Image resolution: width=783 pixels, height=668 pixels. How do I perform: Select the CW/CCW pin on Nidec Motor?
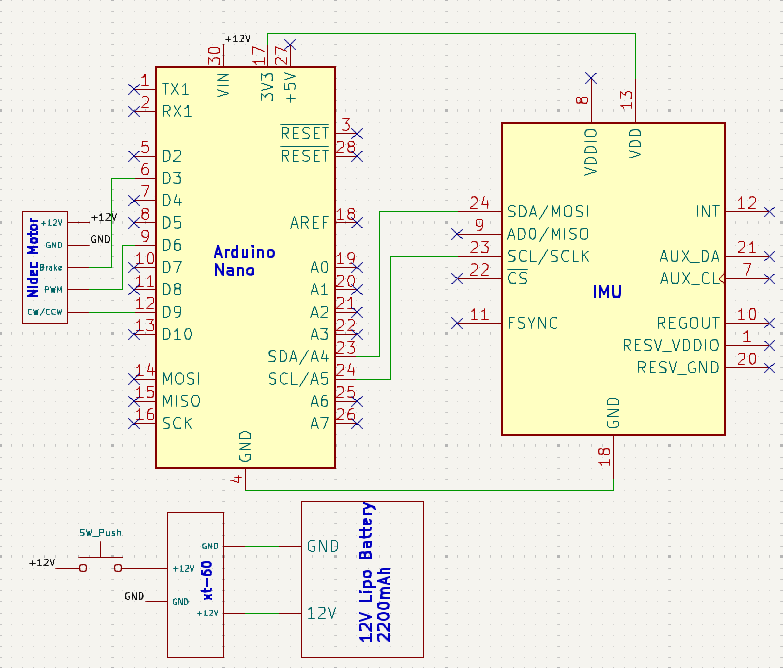click(45, 312)
